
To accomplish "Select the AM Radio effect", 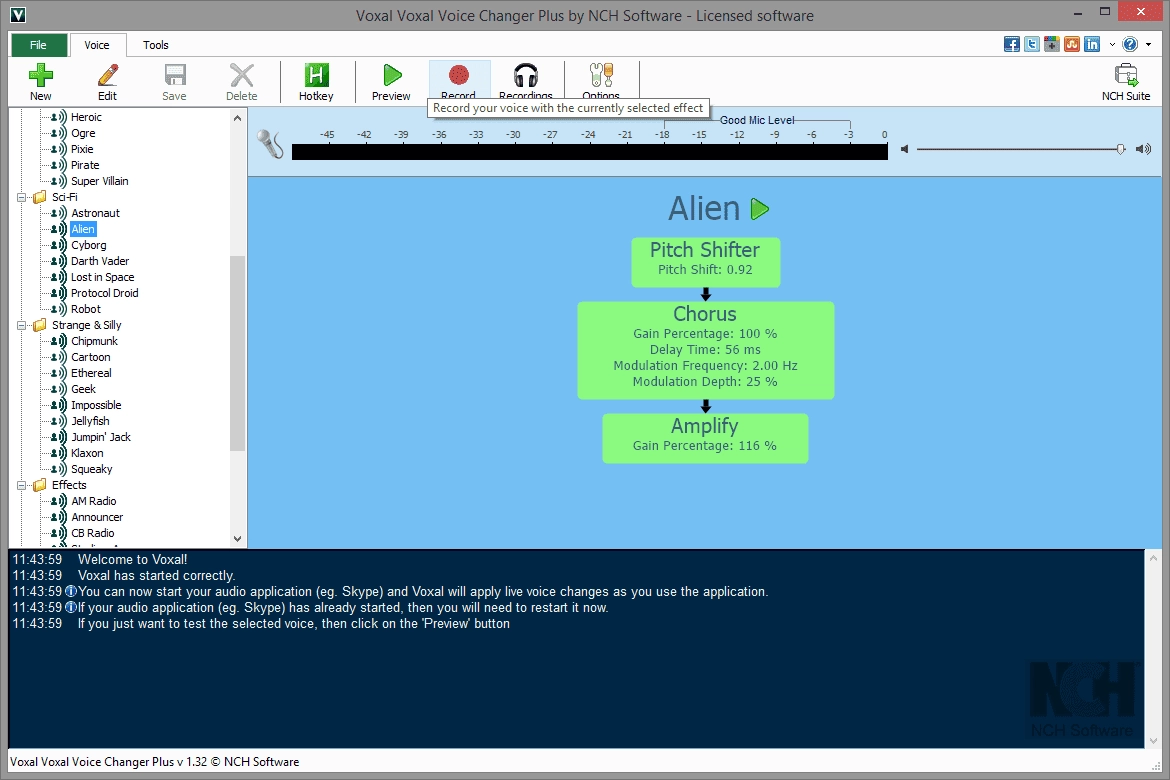I will (x=94, y=502).
